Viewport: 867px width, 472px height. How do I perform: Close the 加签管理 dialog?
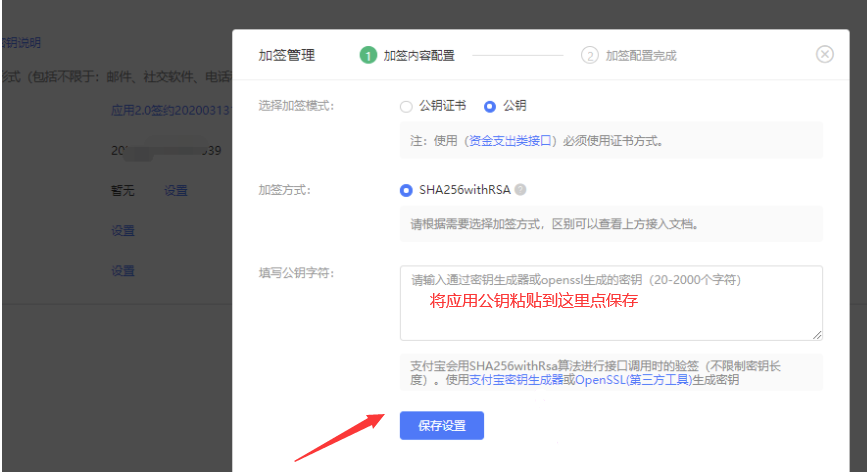(824, 54)
